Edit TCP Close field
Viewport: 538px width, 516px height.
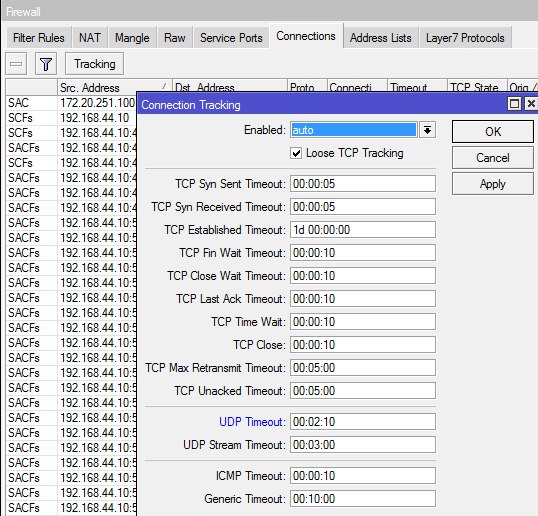363,345
